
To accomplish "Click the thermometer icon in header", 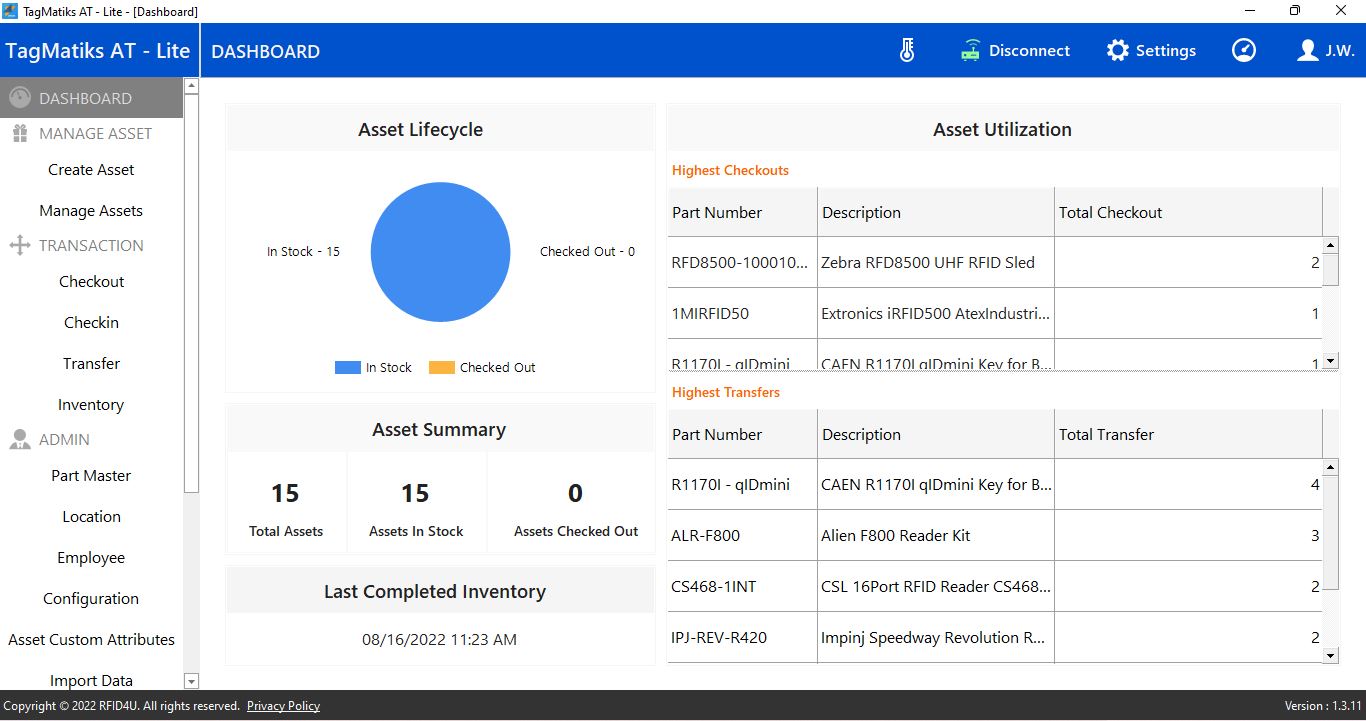I will pos(907,51).
